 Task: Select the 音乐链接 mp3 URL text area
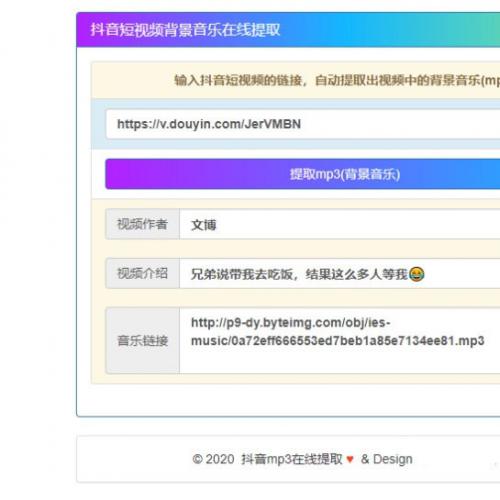[340, 340]
